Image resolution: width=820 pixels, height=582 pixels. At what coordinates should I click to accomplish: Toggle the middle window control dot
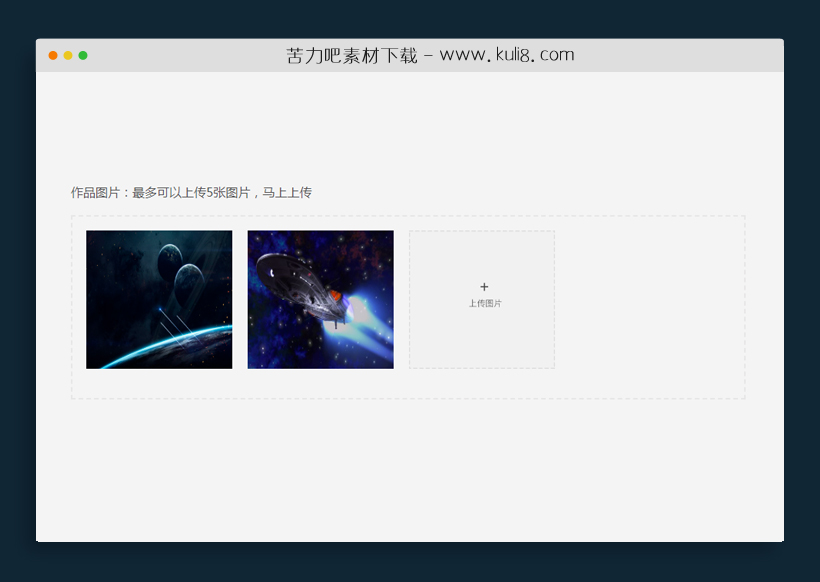pos(66,55)
